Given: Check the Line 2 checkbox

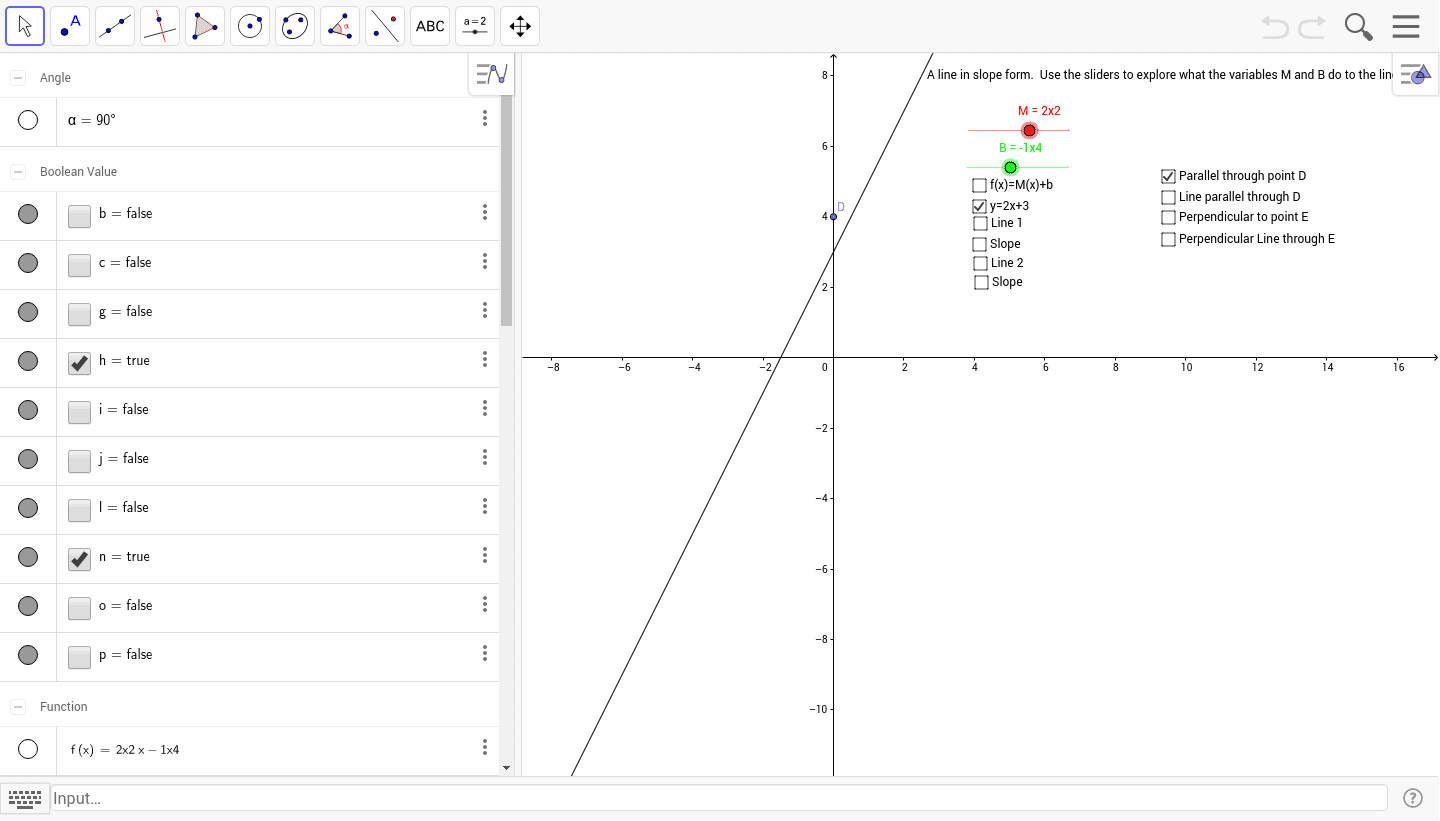Looking at the screenshot, I should pyautogui.click(x=980, y=263).
